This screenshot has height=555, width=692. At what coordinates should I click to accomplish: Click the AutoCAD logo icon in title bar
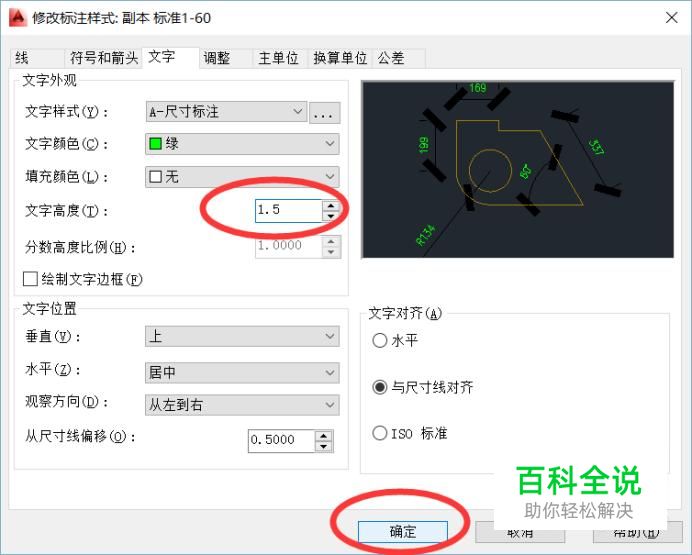coord(18,18)
